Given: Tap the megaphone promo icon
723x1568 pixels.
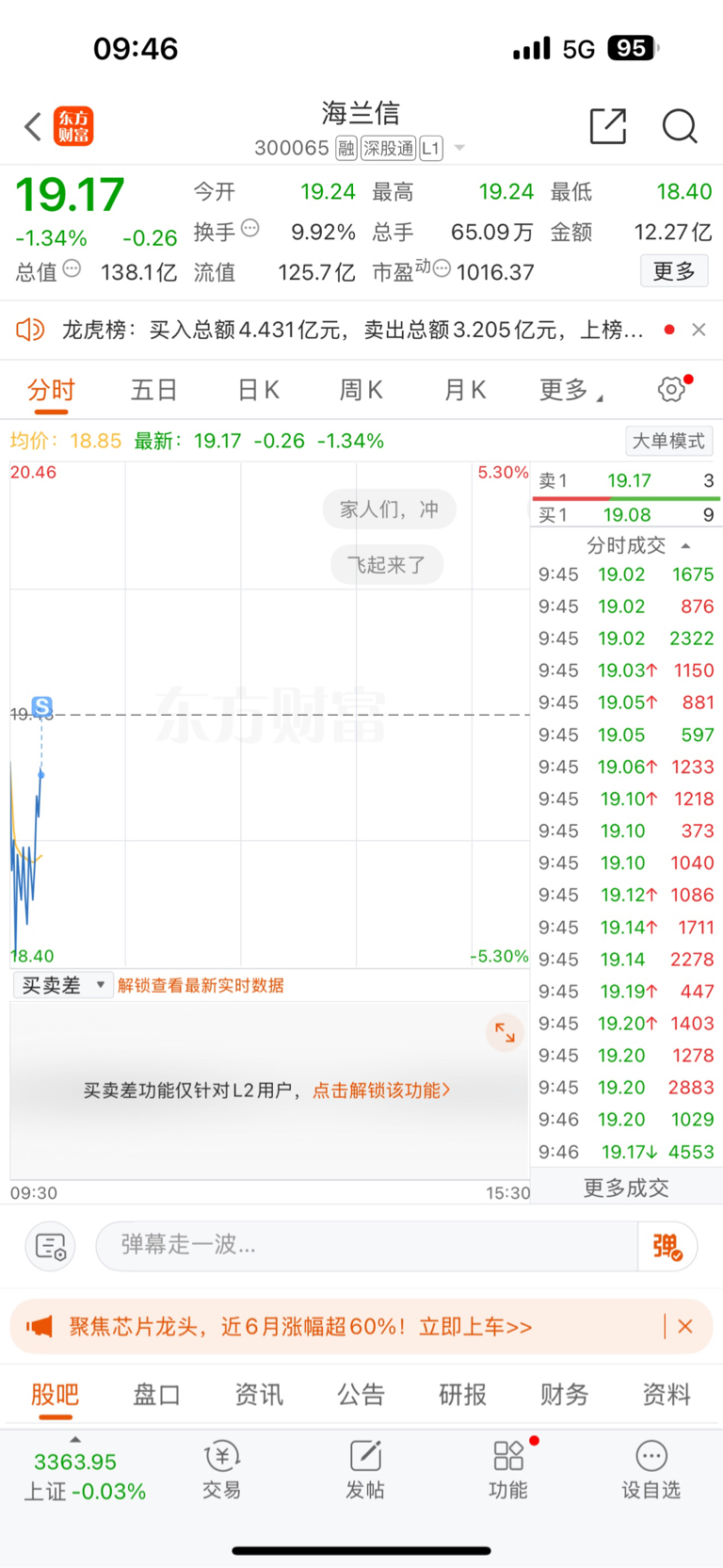Looking at the screenshot, I should [40, 1326].
